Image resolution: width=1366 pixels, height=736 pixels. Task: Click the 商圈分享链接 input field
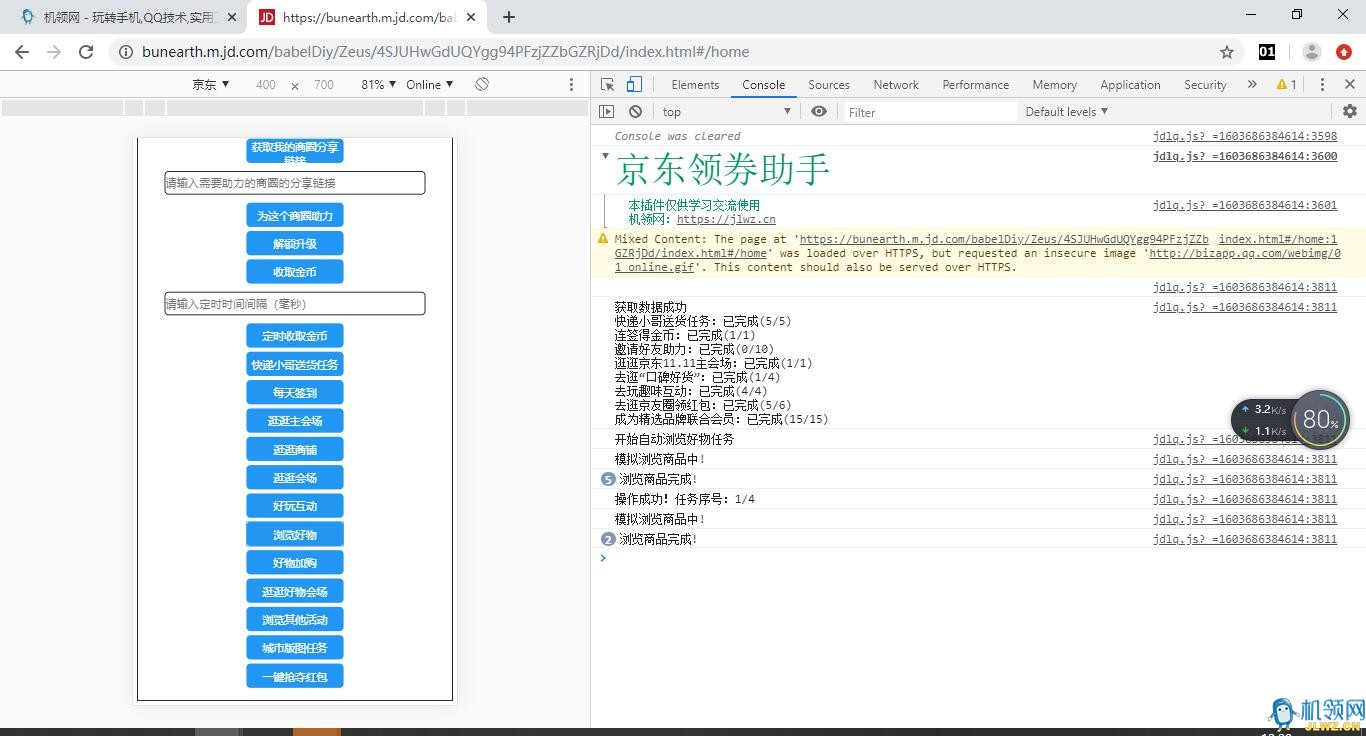295,183
